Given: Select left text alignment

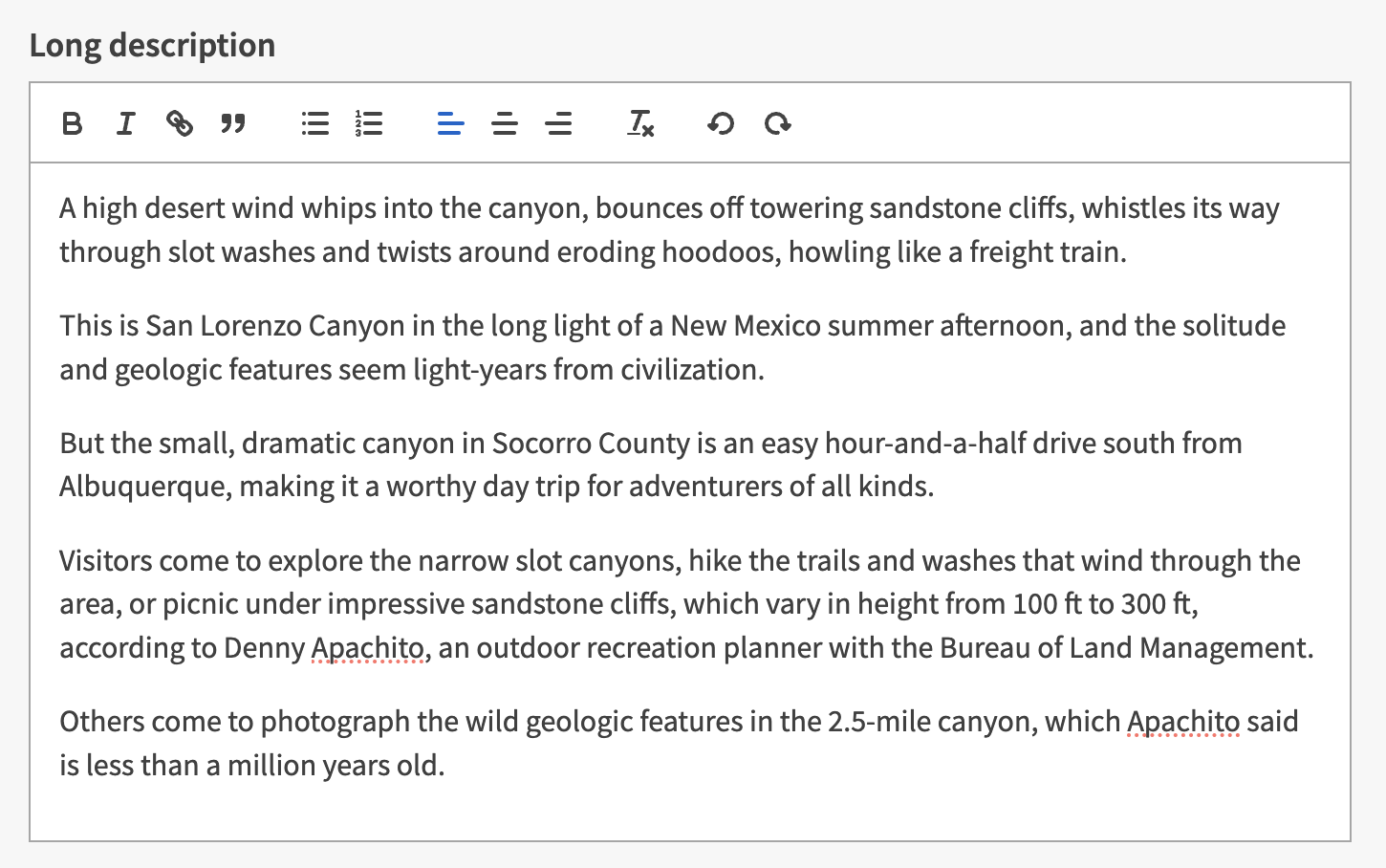Looking at the screenshot, I should coord(450,123).
